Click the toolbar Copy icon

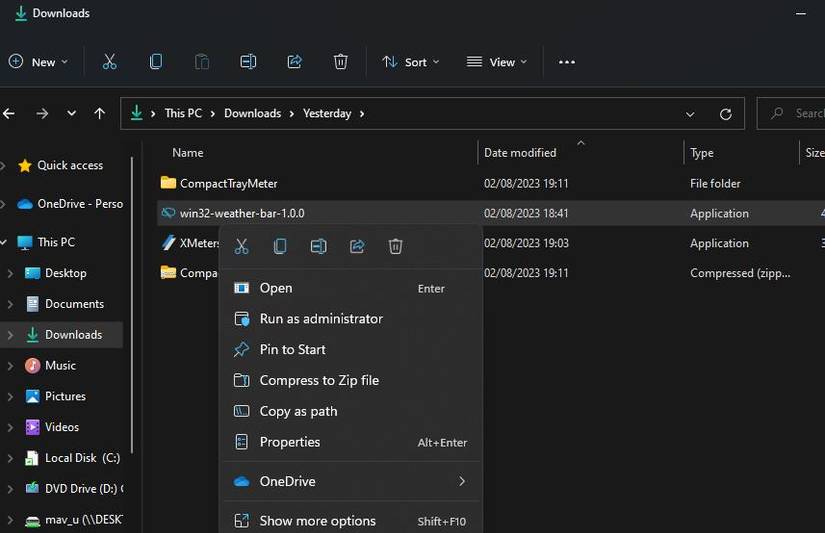[156, 62]
